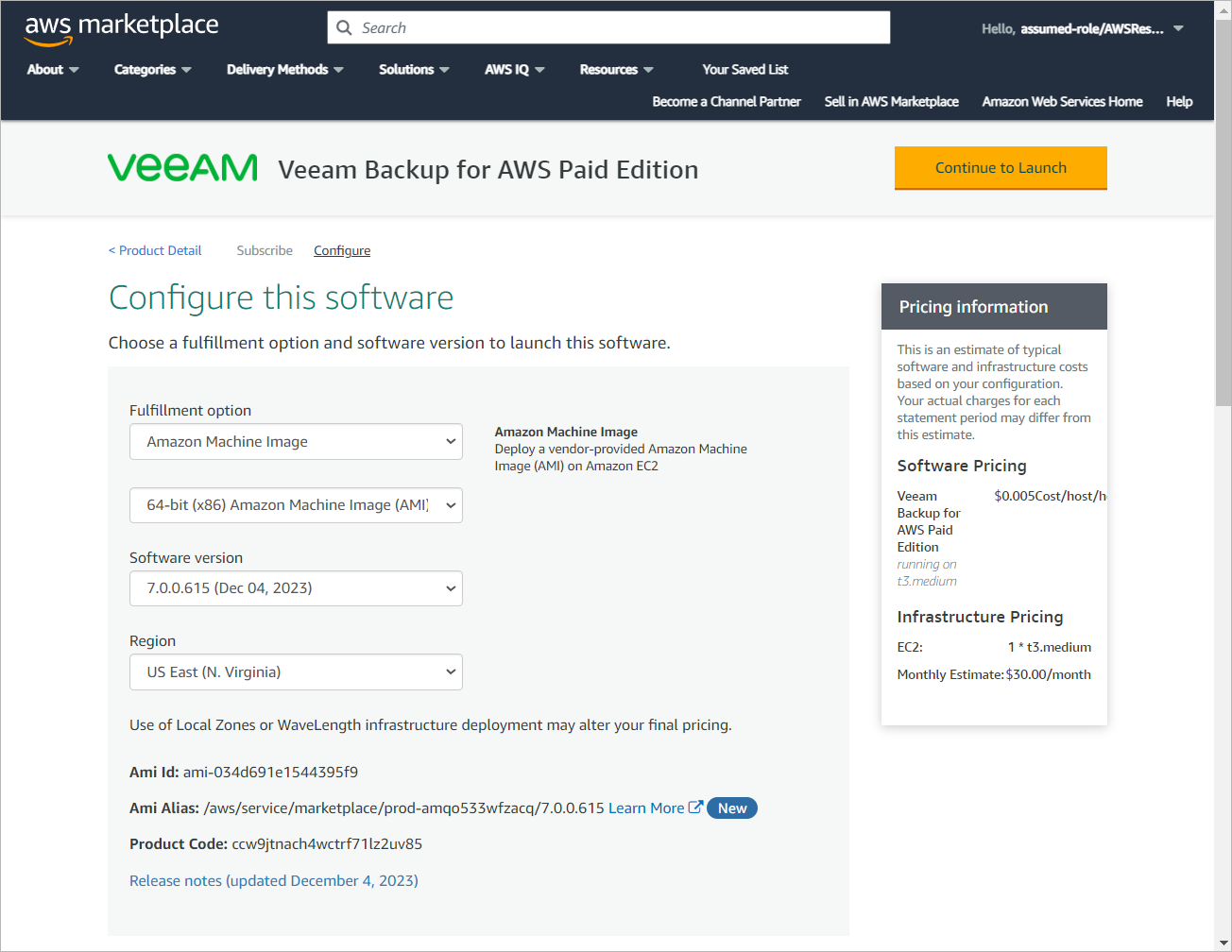Click the Configure this software heading
The height and width of the screenshot is (952, 1232).
281,297
